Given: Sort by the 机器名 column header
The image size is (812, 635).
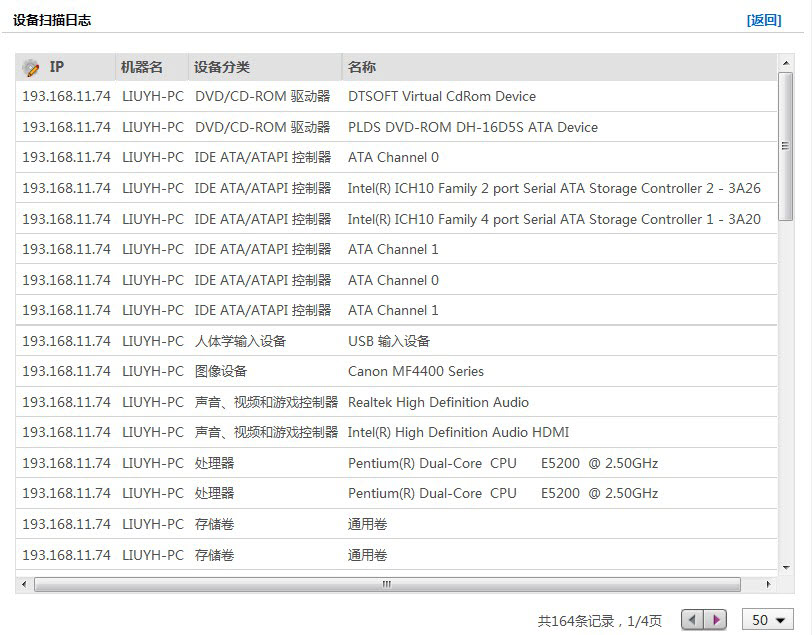Looking at the screenshot, I should (142, 67).
